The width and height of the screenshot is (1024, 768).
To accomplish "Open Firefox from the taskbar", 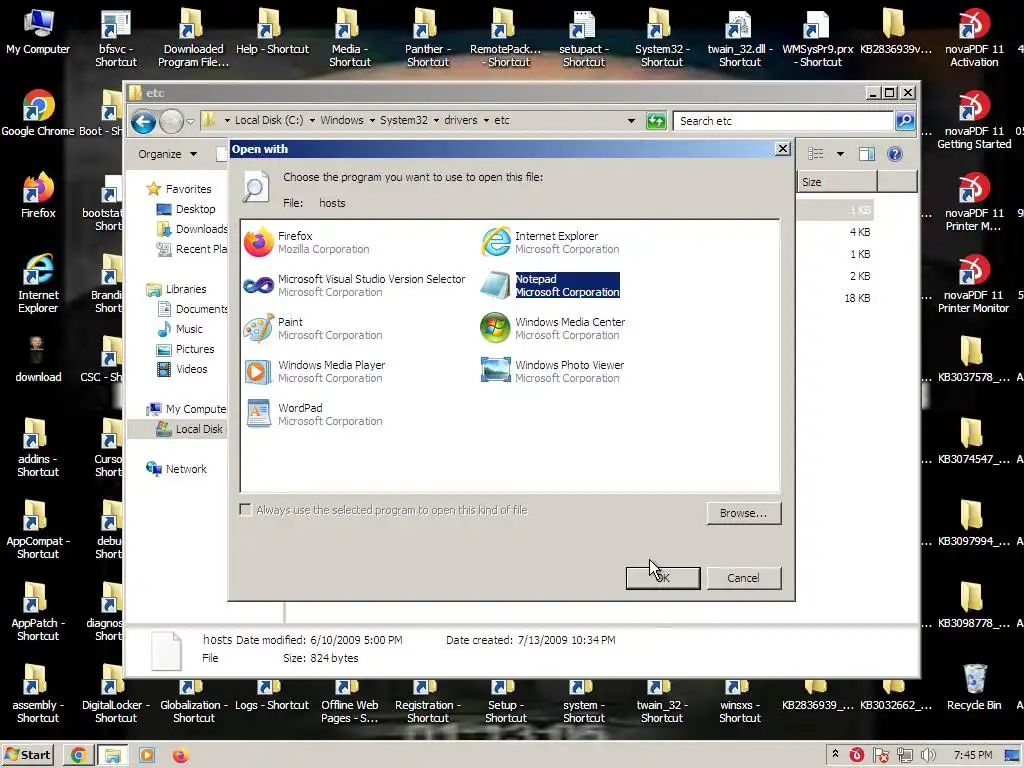I will (180, 756).
